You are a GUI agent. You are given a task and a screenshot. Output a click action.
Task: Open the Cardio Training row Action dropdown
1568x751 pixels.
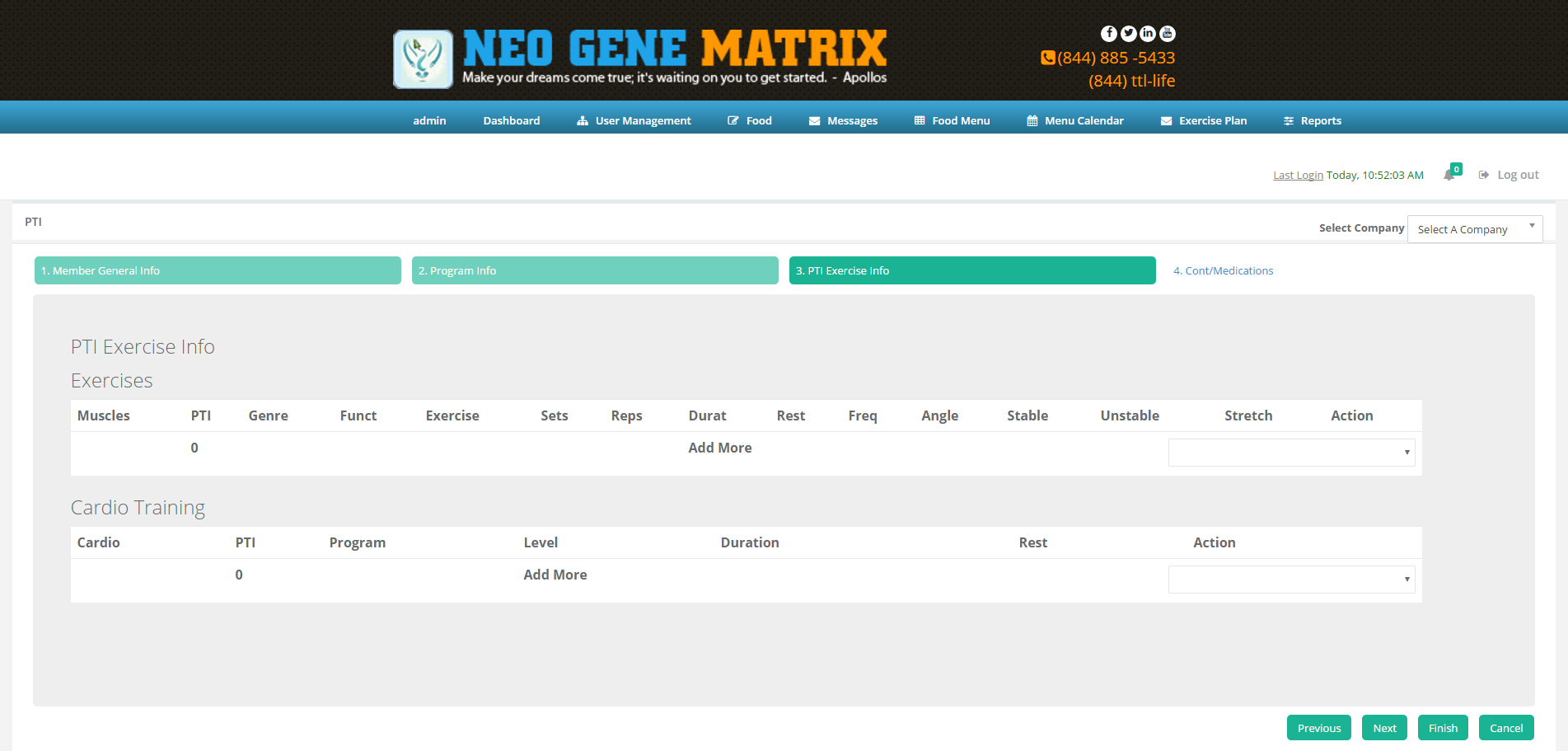coord(1292,580)
